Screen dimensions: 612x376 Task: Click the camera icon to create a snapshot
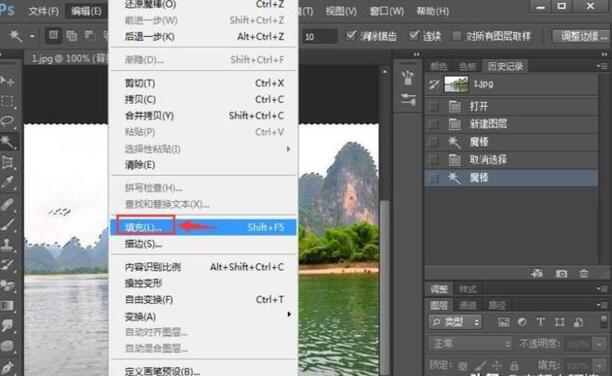pyautogui.click(x=561, y=273)
